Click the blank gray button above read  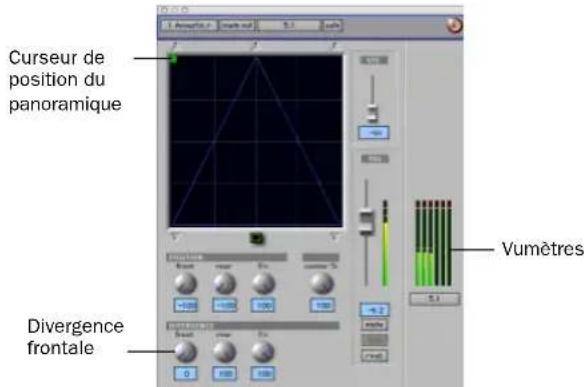375,340
